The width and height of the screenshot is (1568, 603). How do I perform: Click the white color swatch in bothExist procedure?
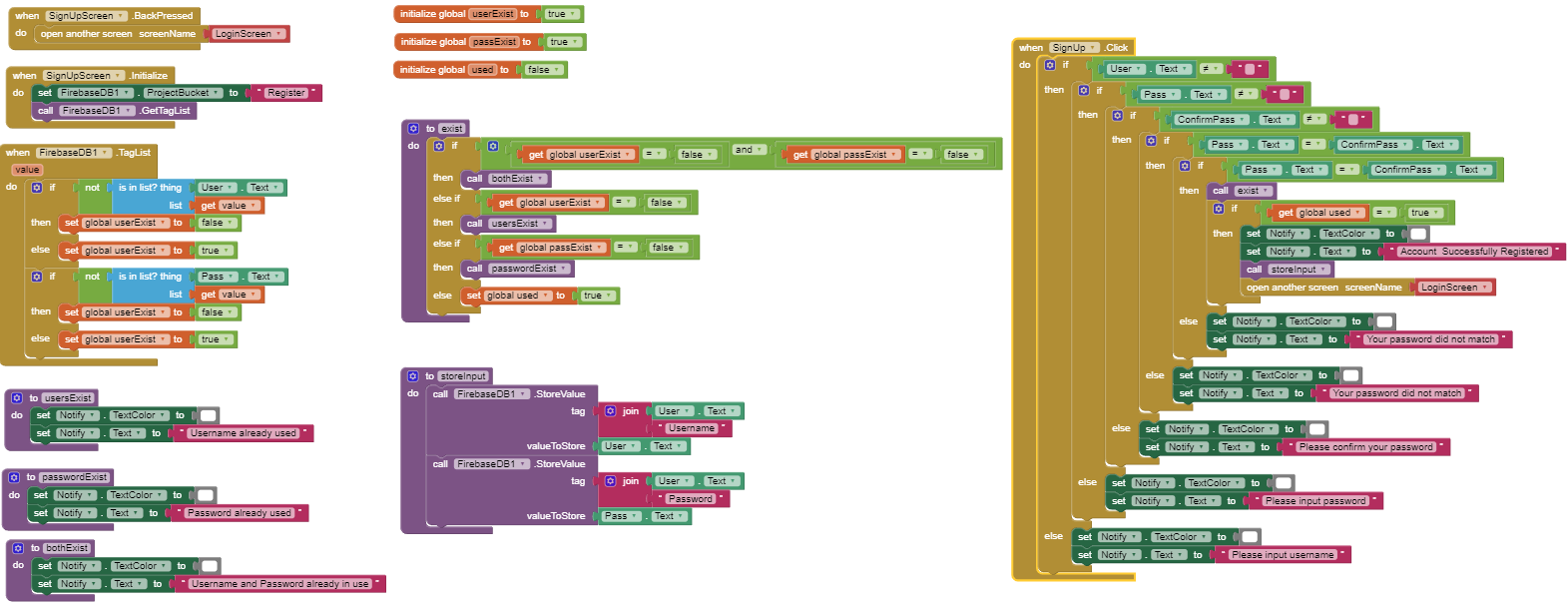(210, 566)
